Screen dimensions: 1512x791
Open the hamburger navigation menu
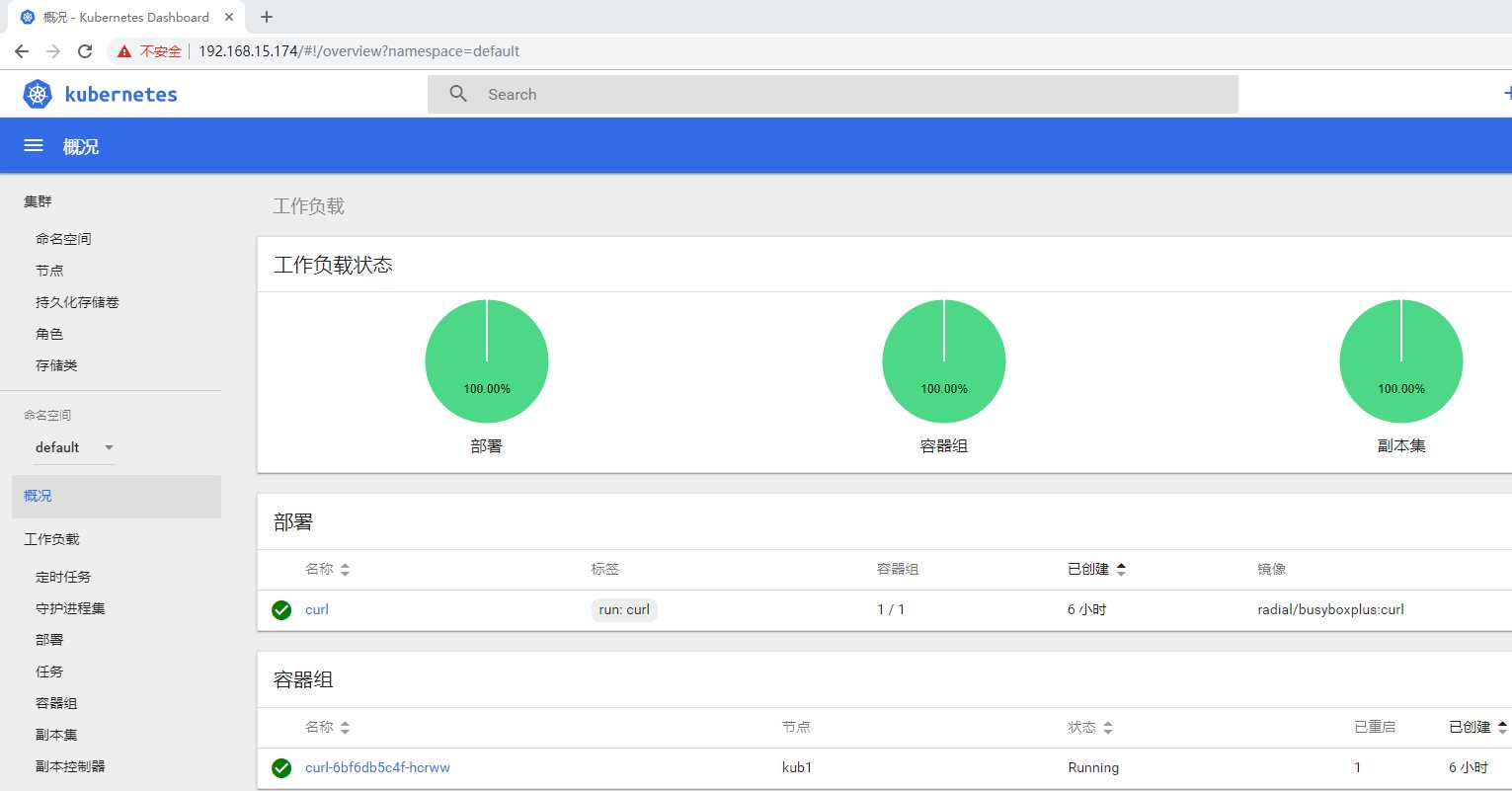click(34, 145)
